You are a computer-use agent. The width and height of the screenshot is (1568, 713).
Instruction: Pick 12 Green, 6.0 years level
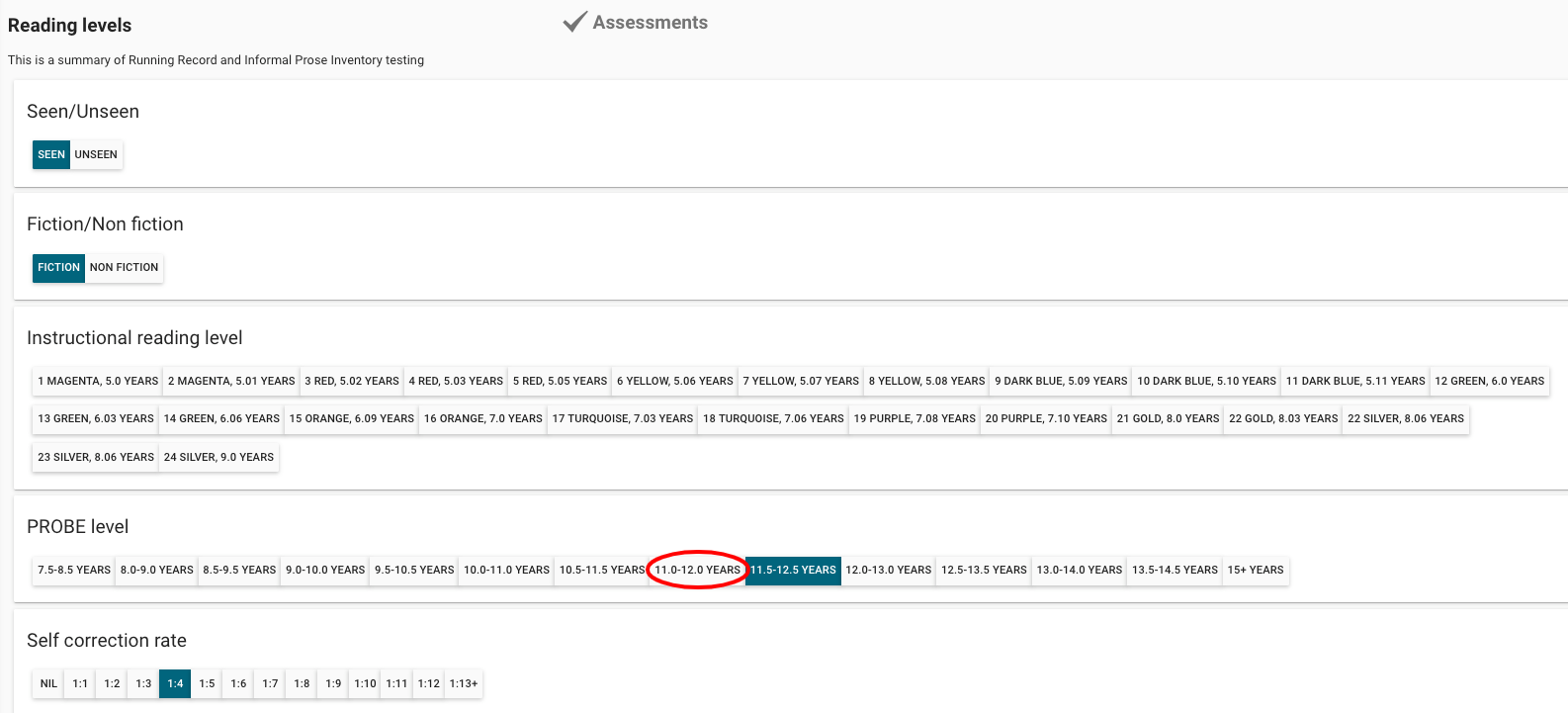click(x=1489, y=381)
